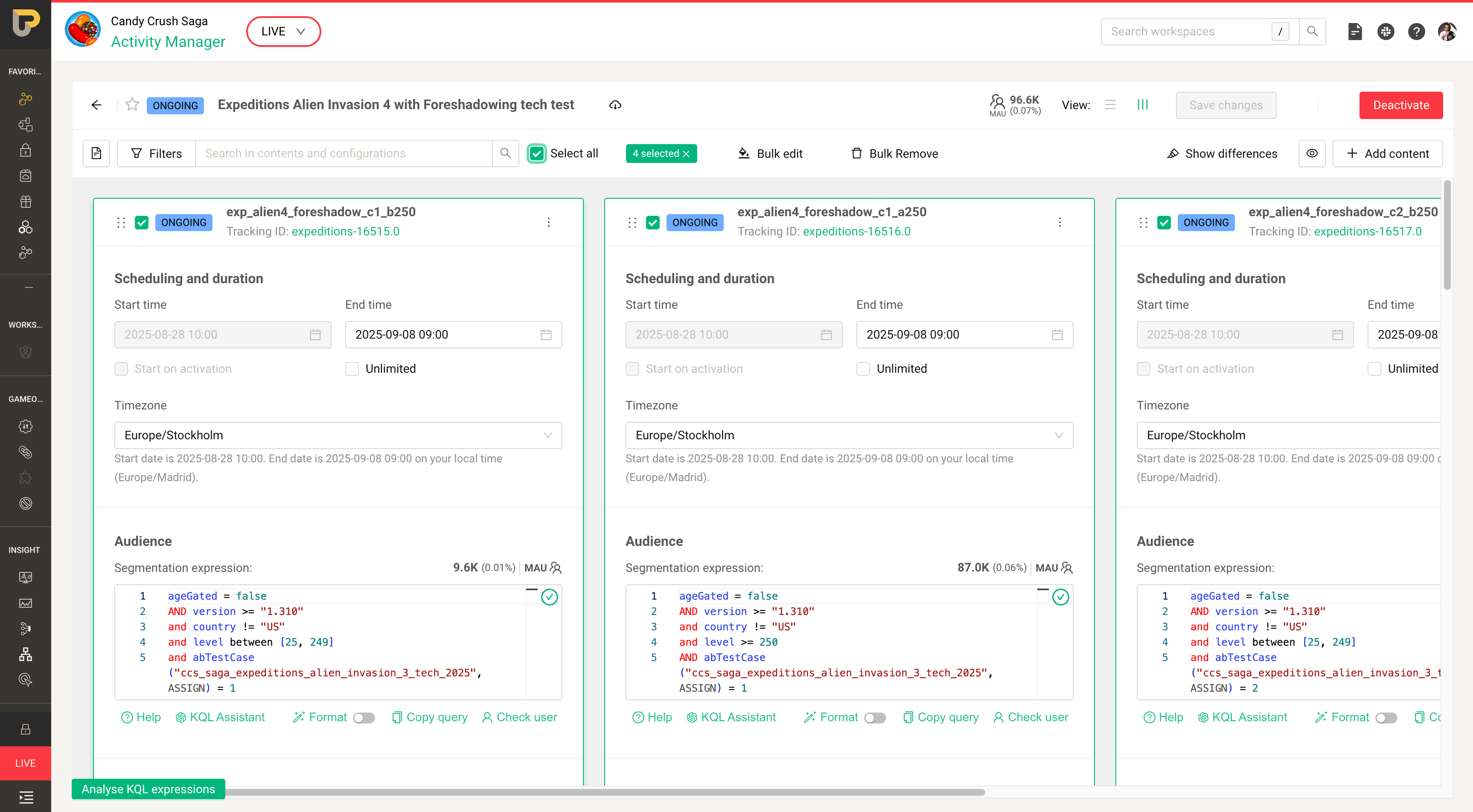Open the LIVE environment dropdown

[283, 32]
